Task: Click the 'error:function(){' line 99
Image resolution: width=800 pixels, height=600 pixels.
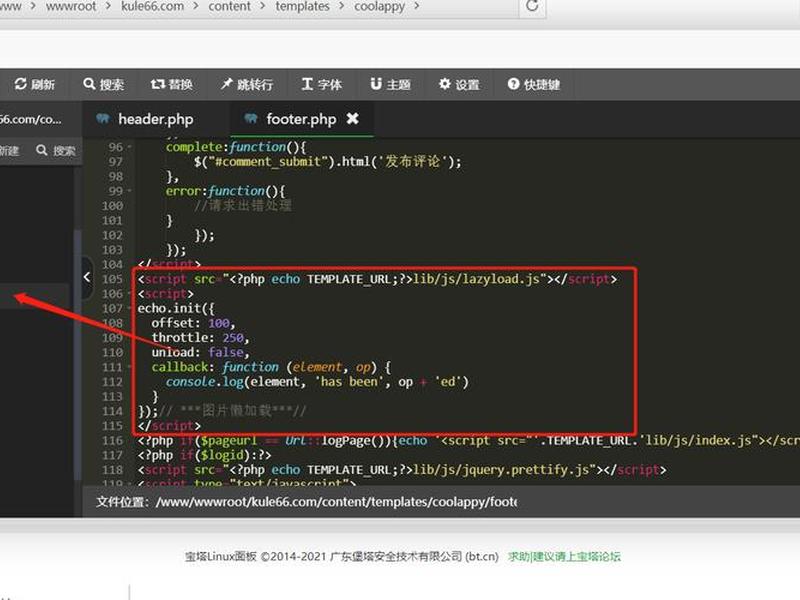Action: pyautogui.click(x=225, y=191)
